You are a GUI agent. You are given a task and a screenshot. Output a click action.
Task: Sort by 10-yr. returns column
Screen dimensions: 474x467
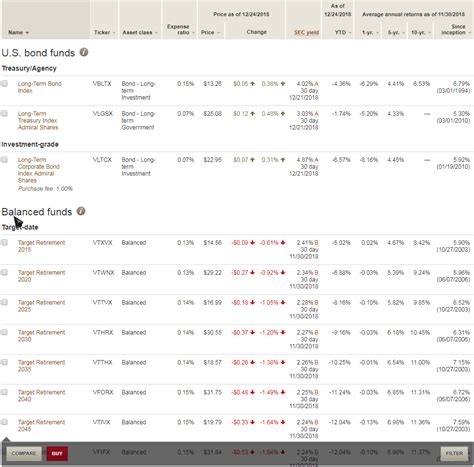[421, 32]
